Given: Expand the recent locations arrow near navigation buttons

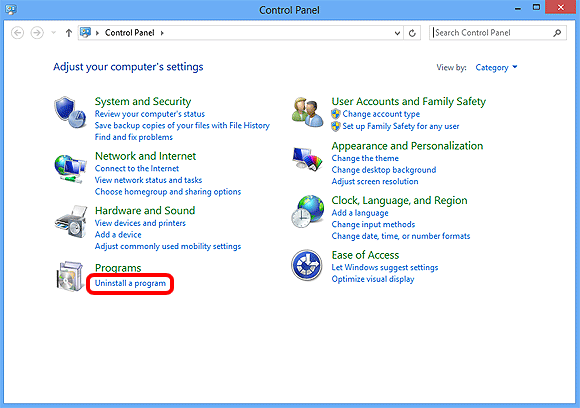Looking at the screenshot, I should (54, 33).
